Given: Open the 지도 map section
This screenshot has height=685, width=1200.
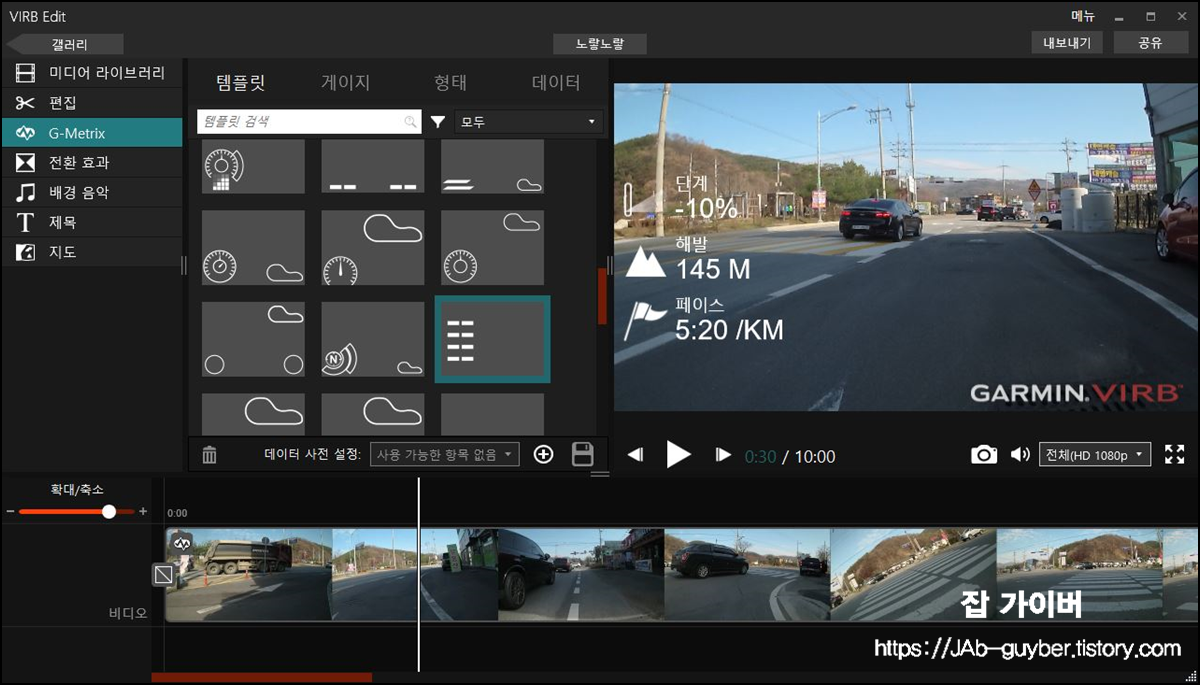Looking at the screenshot, I should tap(91, 252).
